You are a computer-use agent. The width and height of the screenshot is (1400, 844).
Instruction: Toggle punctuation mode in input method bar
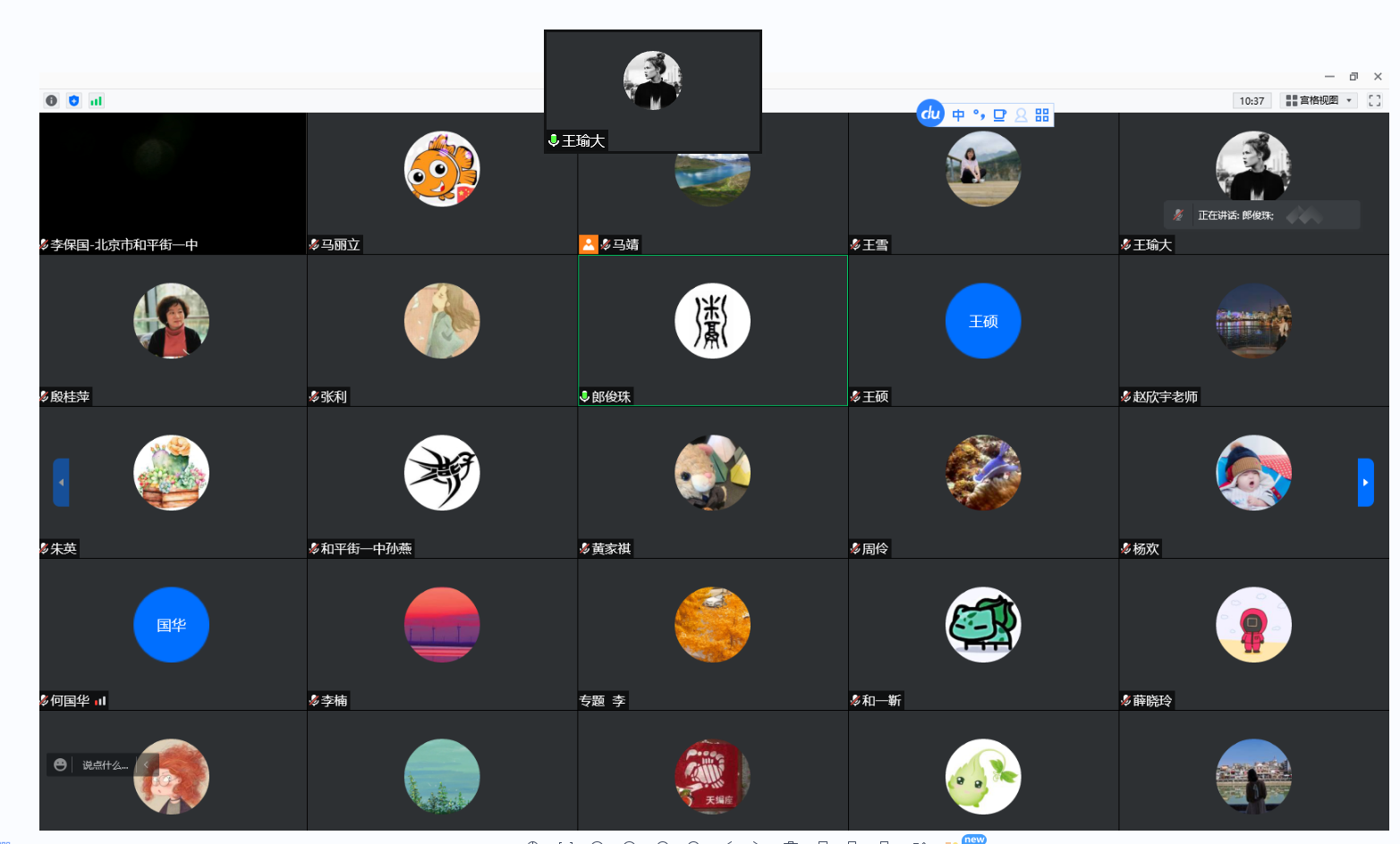(979, 115)
